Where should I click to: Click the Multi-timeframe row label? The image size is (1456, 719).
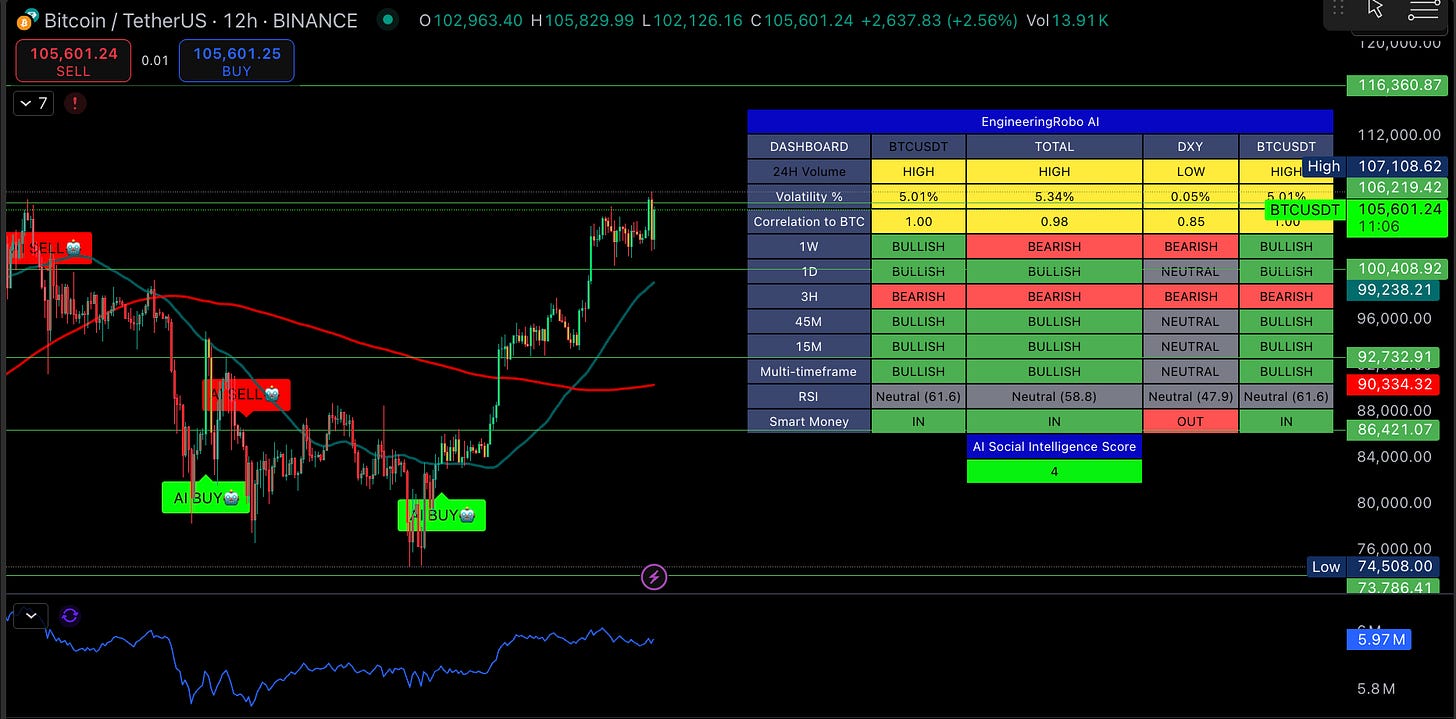[x=809, y=371]
